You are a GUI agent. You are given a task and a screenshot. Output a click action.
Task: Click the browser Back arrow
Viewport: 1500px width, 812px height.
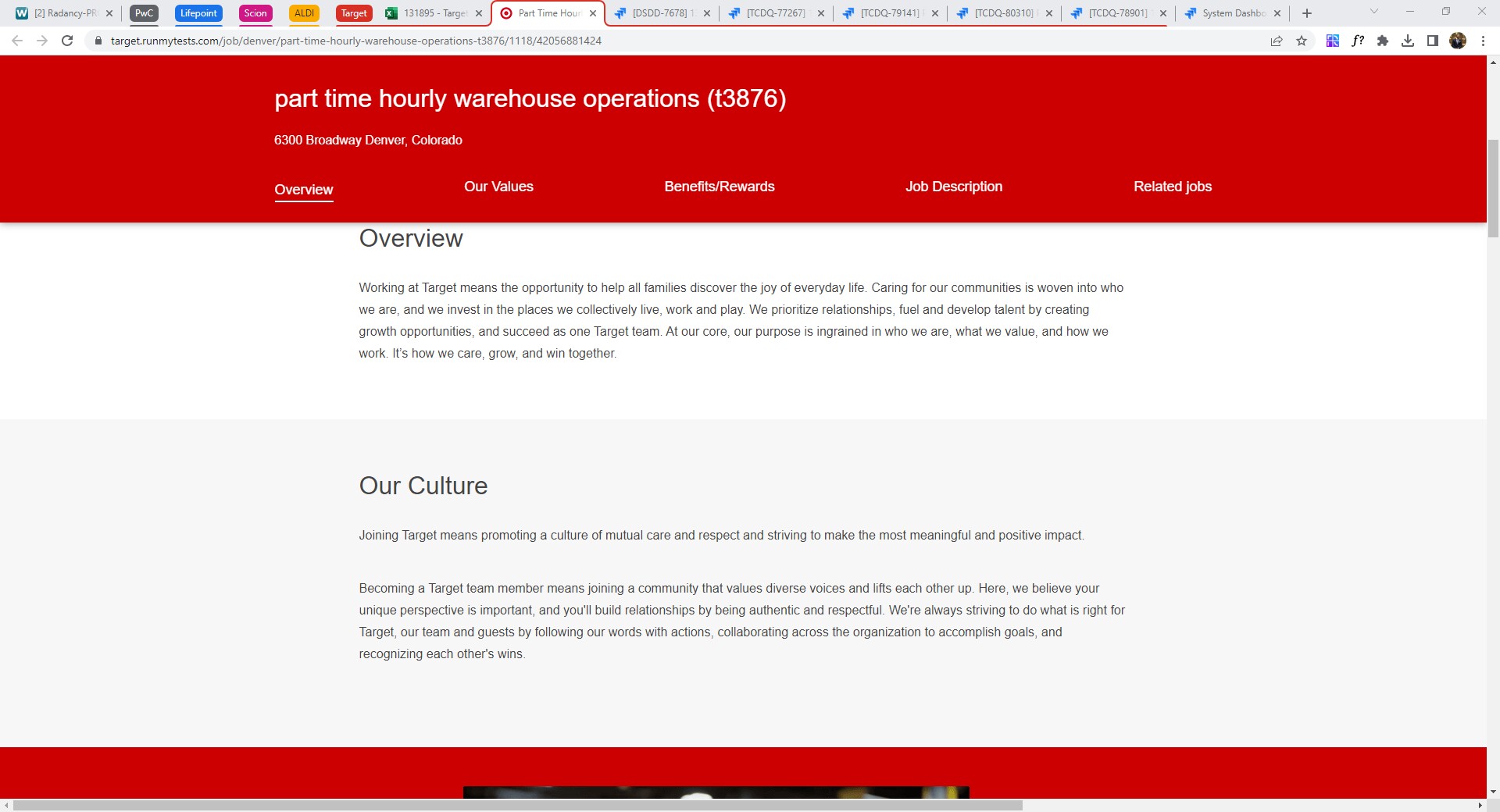click(17, 41)
